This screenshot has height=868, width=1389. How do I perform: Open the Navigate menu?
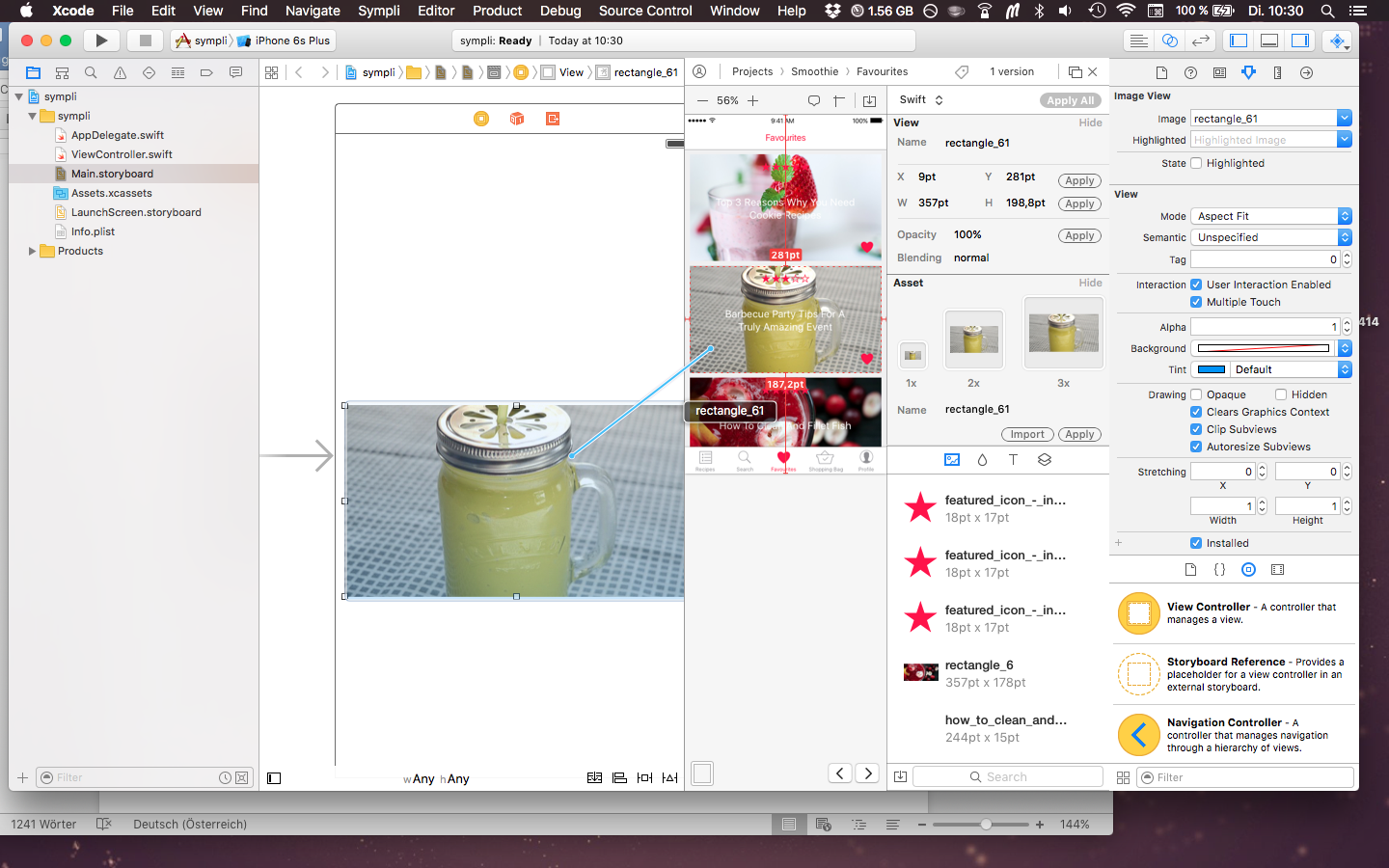(313, 11)
